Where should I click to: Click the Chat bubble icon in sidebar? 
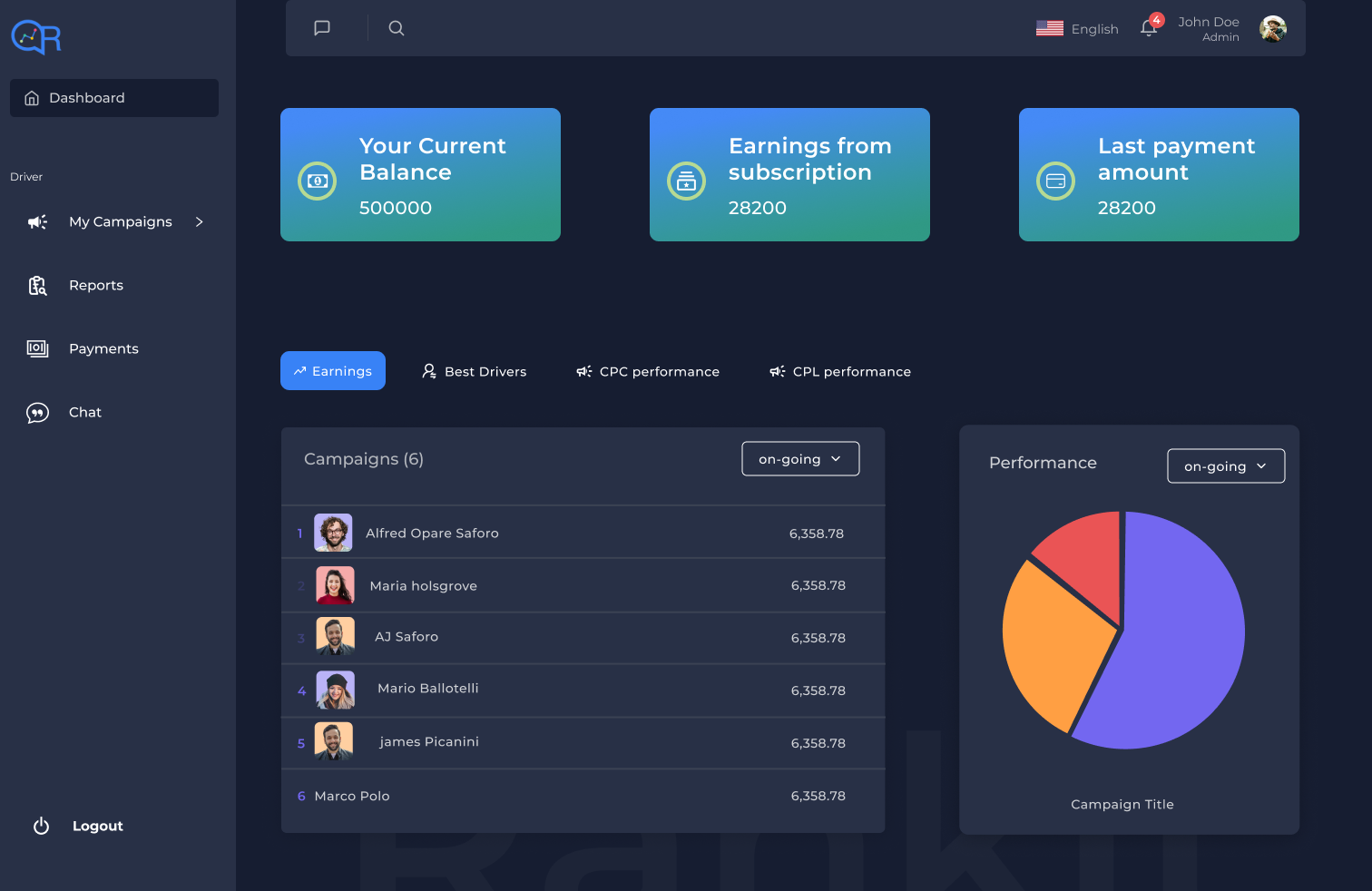coord(37,413)
